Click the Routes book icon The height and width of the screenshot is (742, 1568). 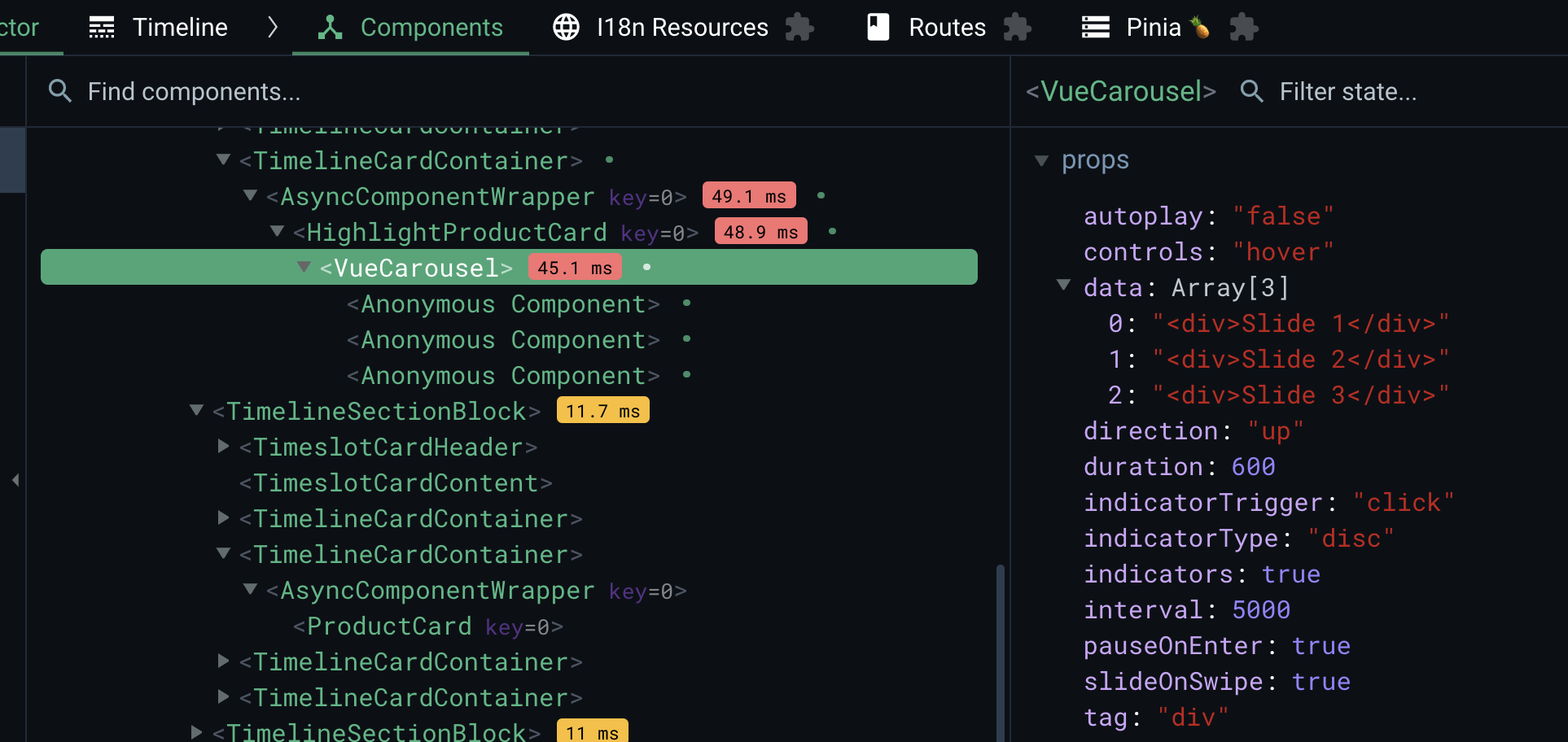(877, 27)
